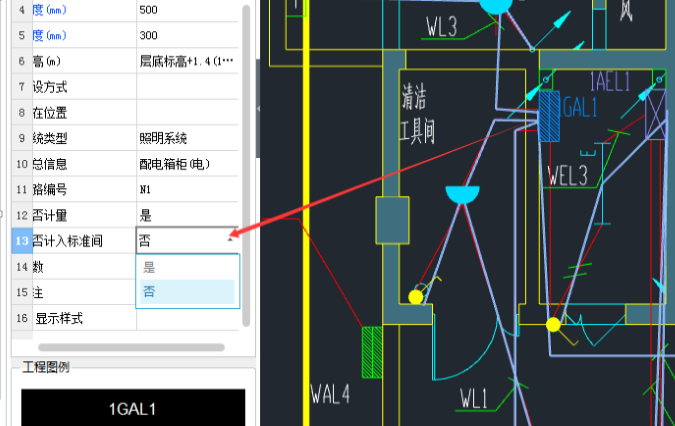
Task: Click the 配电箱柜(电) value cell
Action: coord(187,163)
